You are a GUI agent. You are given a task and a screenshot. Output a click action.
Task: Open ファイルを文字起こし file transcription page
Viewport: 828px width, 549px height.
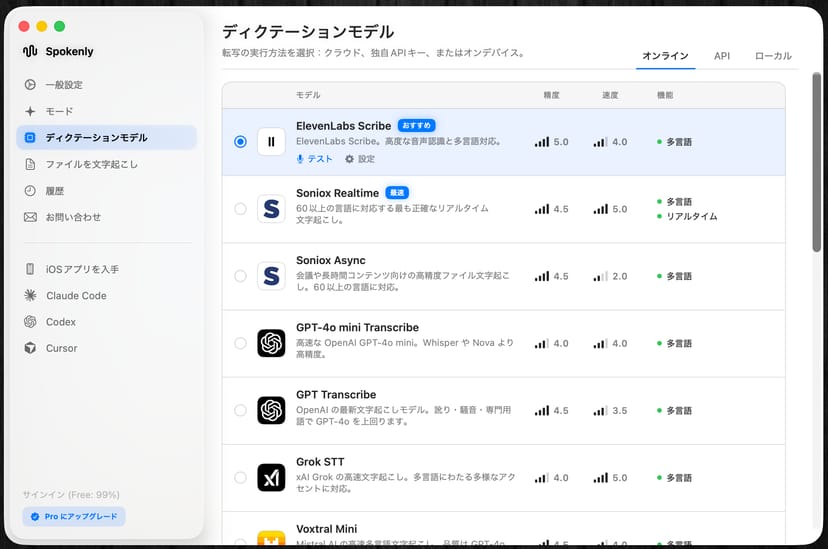pyautogui.click(x=106, y=164)
